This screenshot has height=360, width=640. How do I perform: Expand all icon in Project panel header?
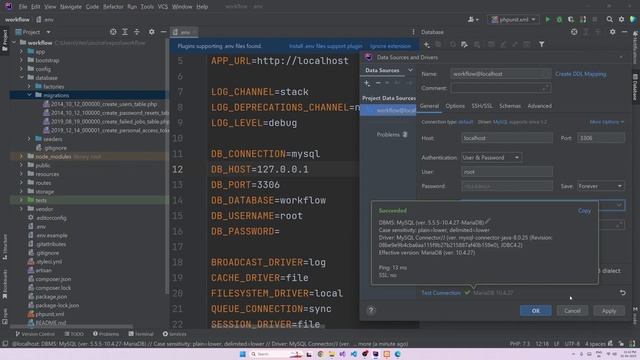click(x=125, y=32)
